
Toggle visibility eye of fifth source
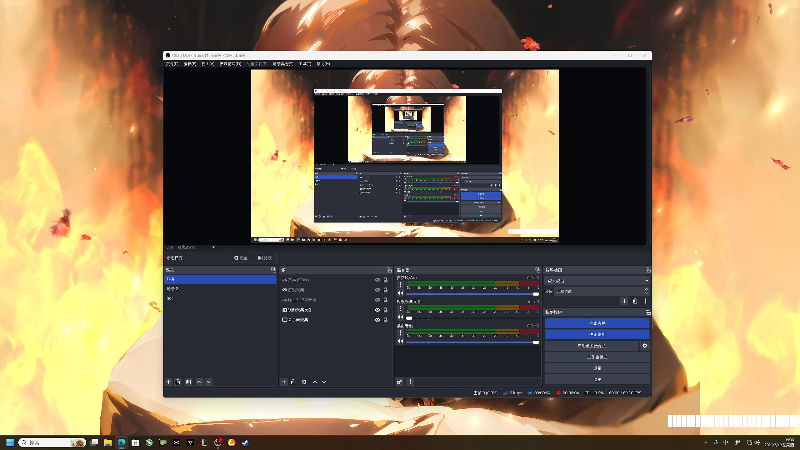coord(378,320)
